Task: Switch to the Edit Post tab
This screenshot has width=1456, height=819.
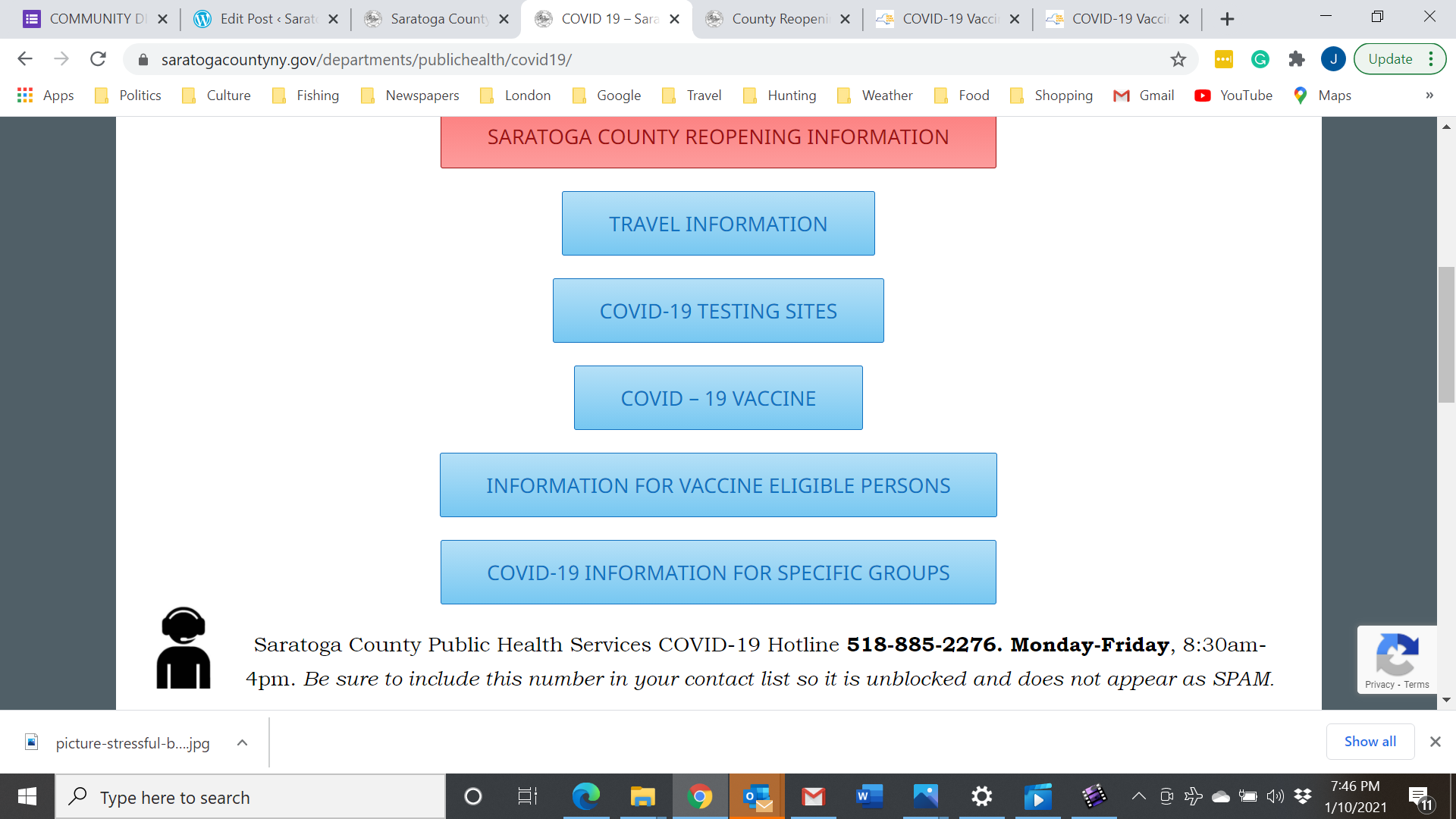Action: click(266, 19)
